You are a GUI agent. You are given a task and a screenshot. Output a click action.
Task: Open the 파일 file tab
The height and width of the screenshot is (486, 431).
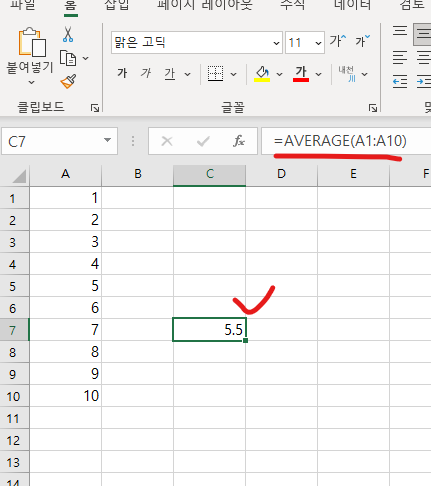click(23, 5)
